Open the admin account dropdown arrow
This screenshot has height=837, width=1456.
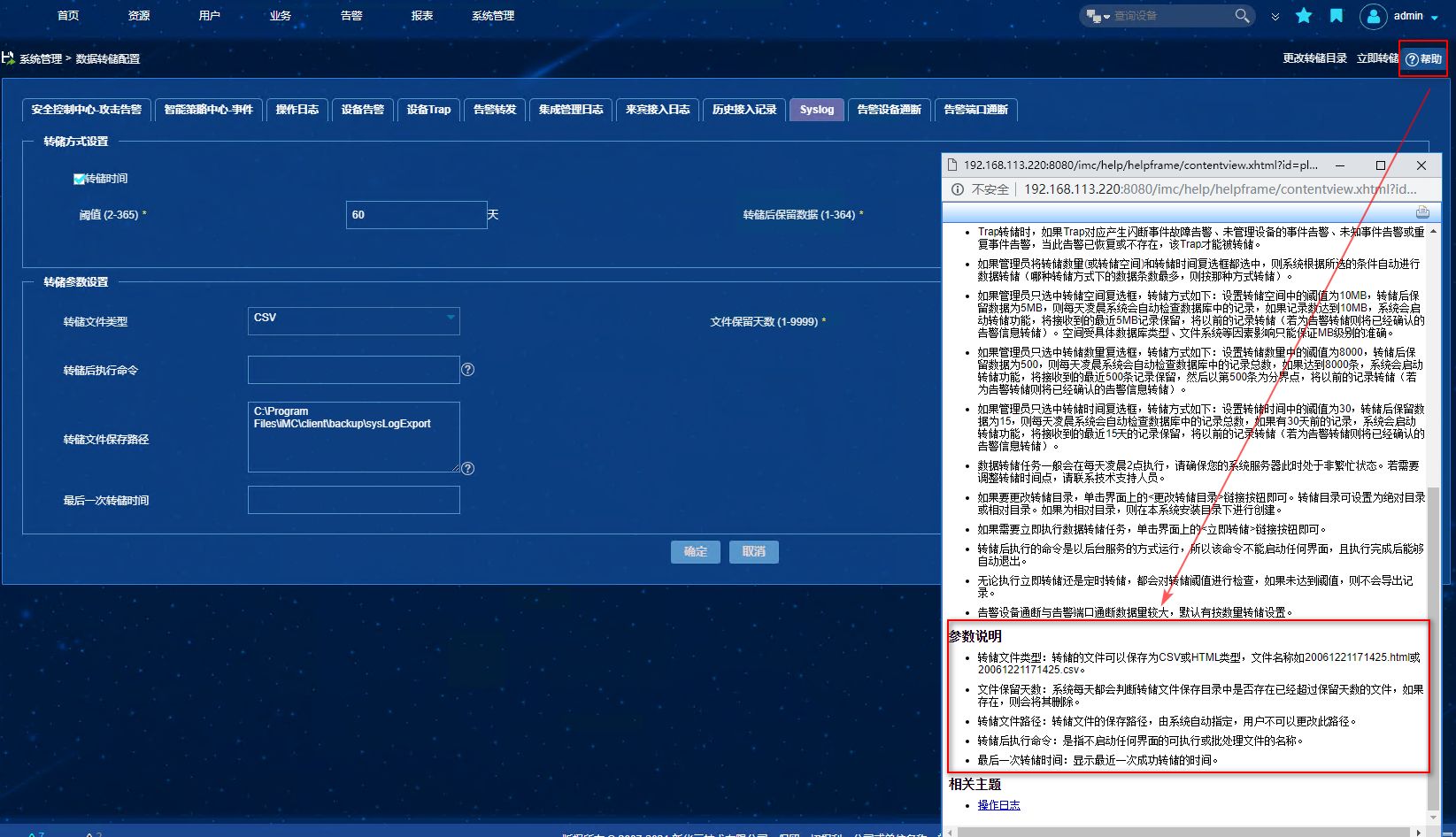[x=1435, y=17]
